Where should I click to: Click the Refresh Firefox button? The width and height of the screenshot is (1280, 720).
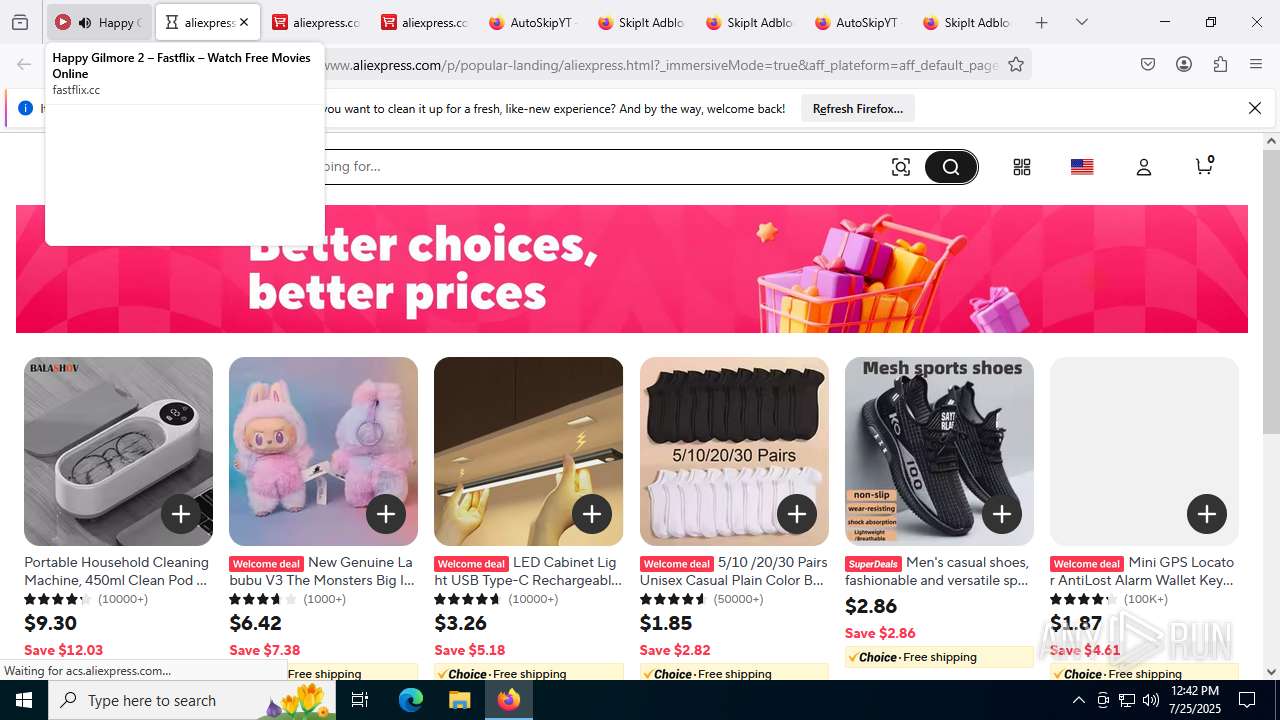[857, 108]
